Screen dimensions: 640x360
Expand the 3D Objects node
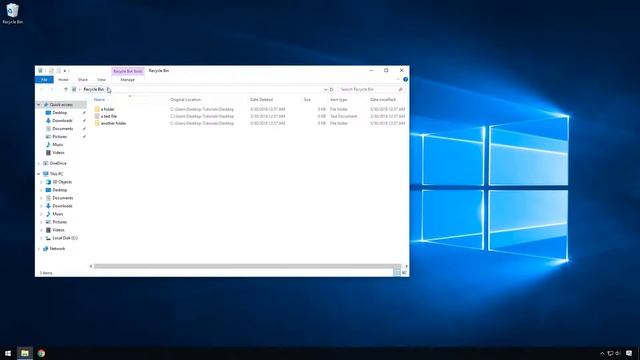click(42, 182)
